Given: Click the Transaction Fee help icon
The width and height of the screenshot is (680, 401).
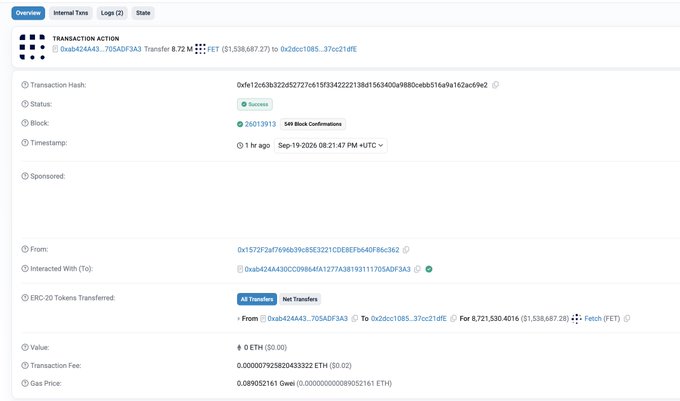Looking at the screenshot, I should [25, 365].
